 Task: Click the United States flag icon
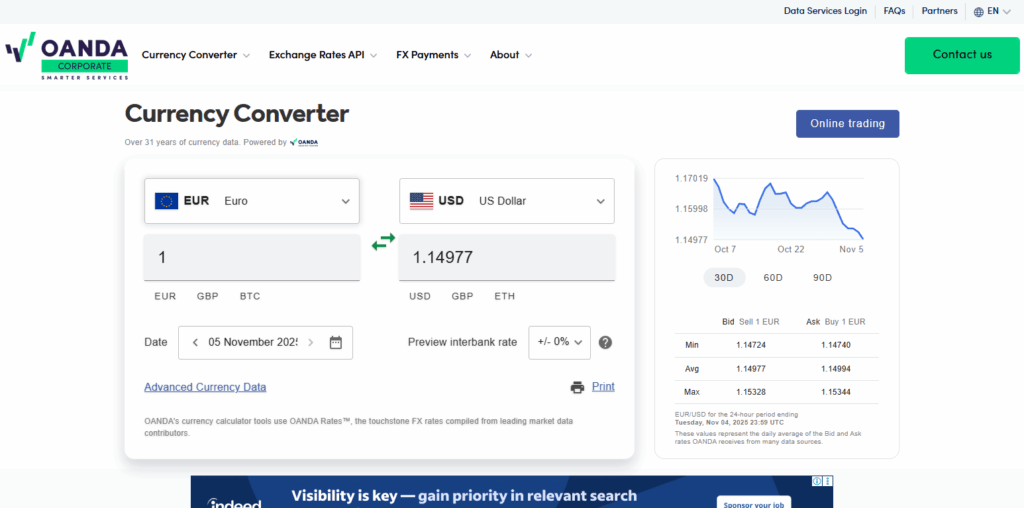421,201
